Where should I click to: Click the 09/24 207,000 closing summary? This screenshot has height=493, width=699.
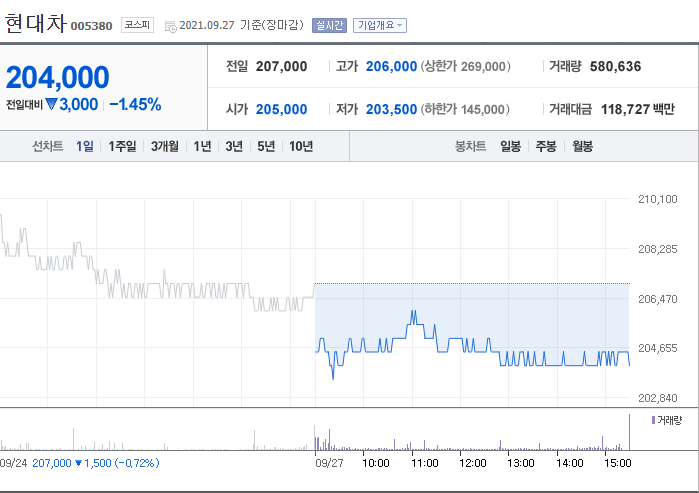[79, 463]
